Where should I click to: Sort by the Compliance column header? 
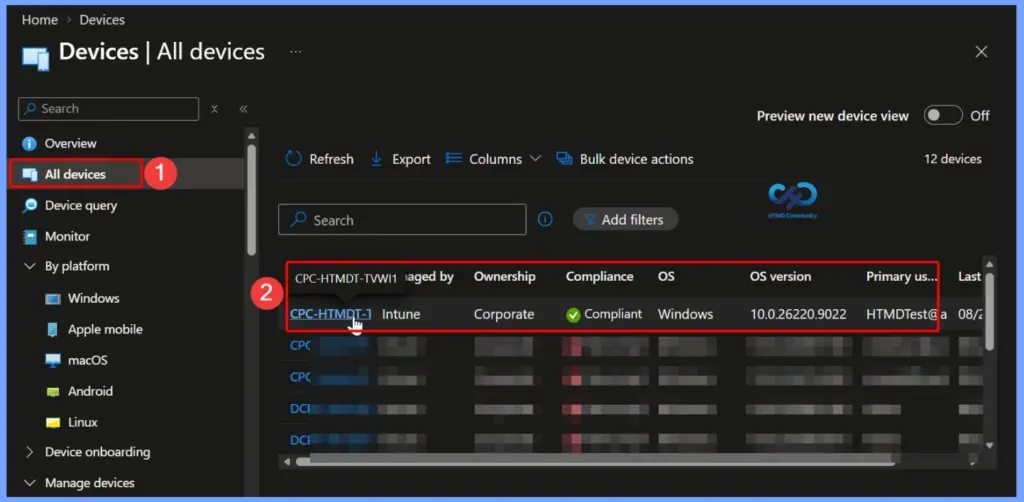tap(600, 277)
